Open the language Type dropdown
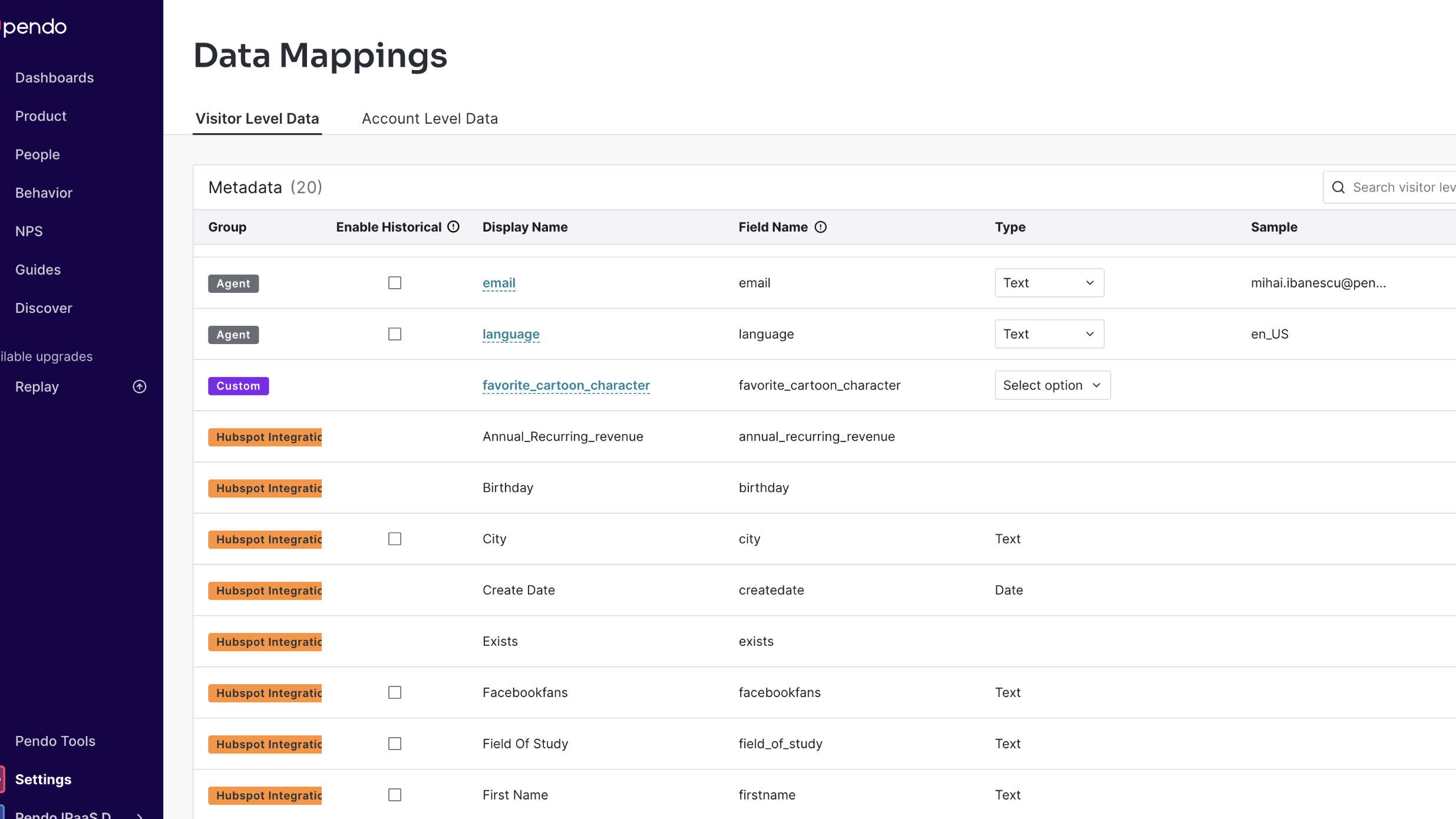The width and height of the screenshot is (1456, 819). 1049,334
